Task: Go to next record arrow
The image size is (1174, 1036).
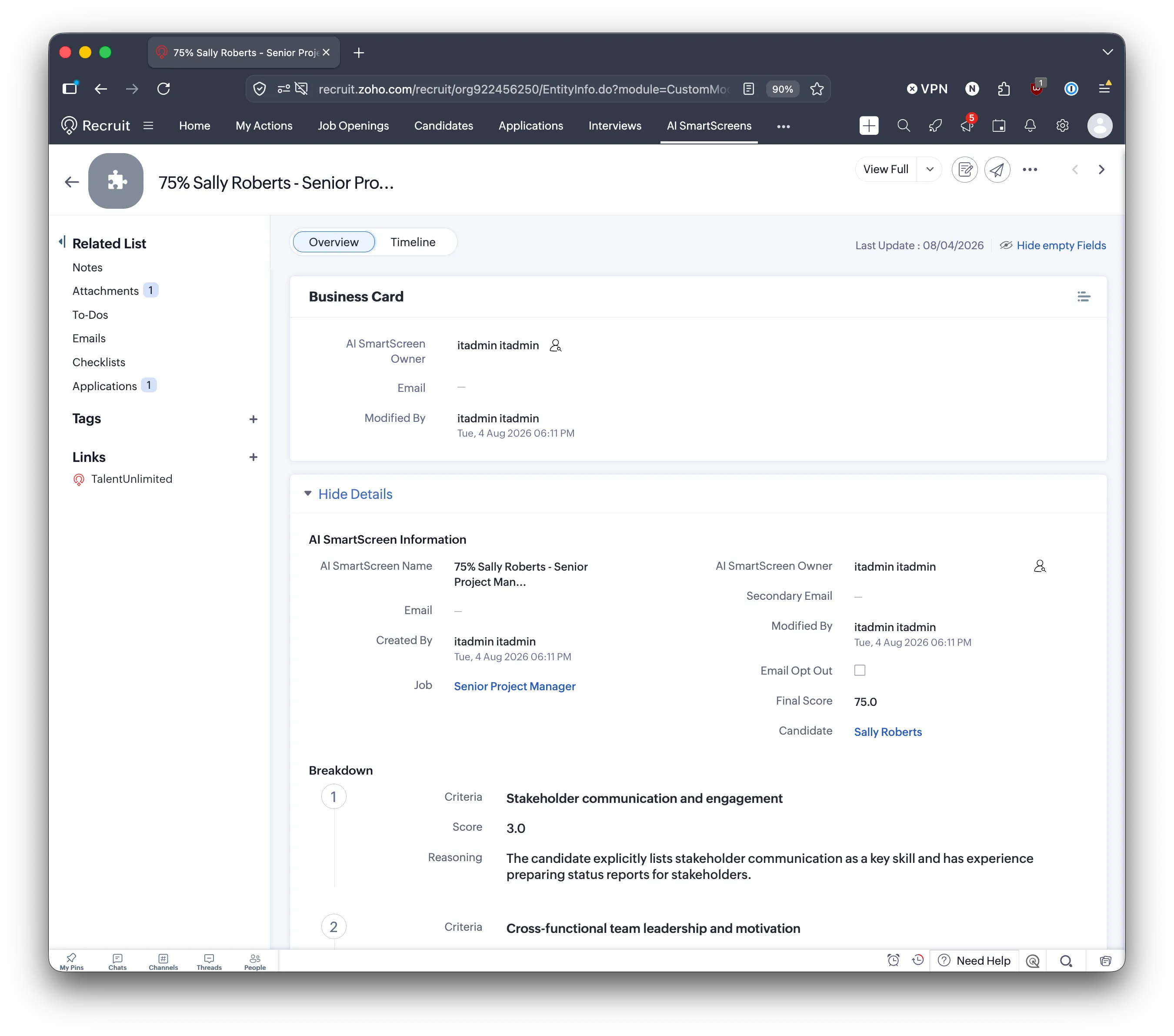Action: point(1101,170)
